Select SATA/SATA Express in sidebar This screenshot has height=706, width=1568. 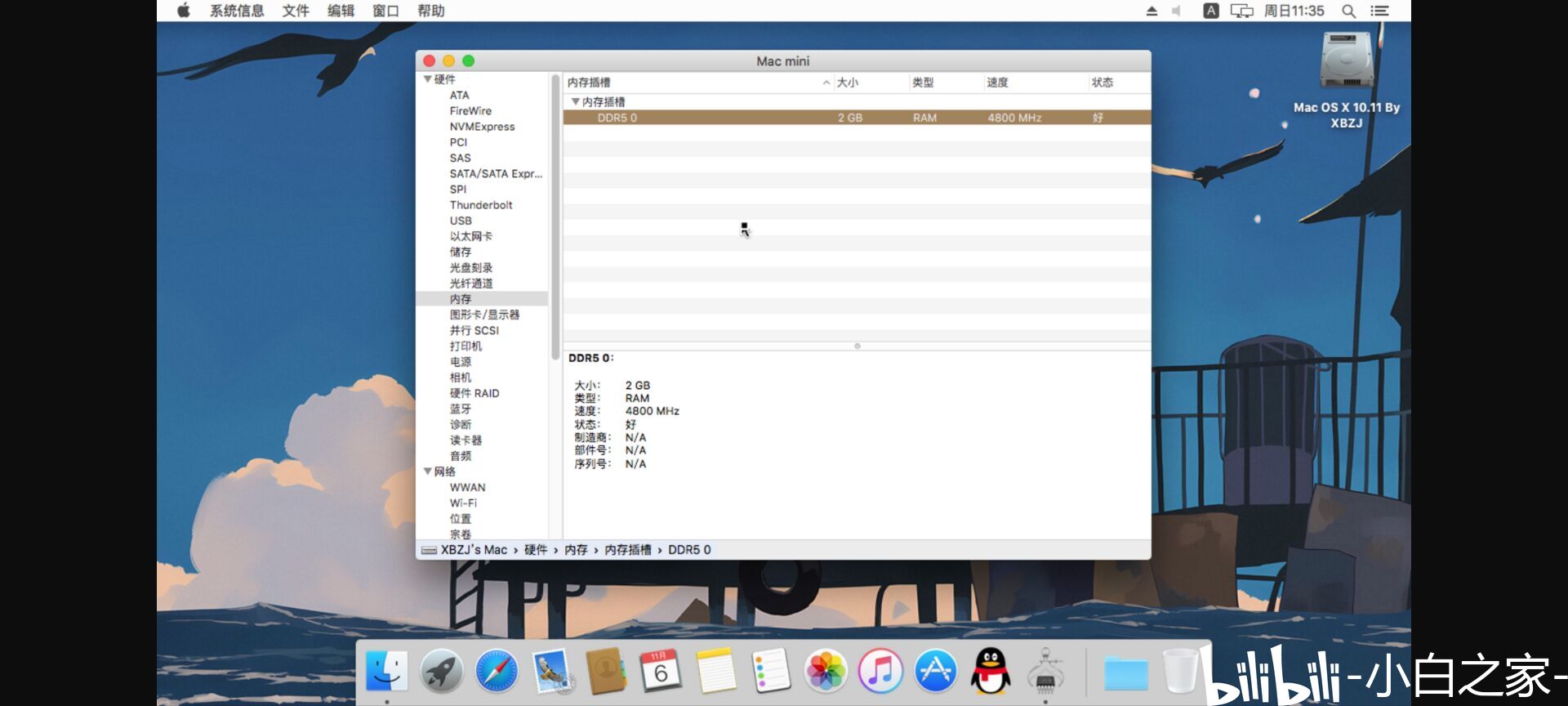click(496, 174)
